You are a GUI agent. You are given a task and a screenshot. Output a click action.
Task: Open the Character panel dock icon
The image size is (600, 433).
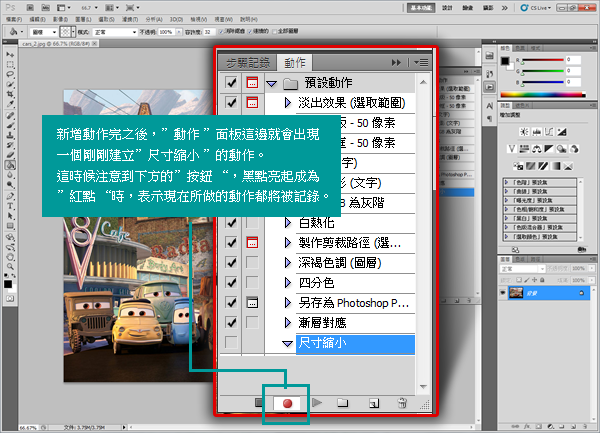tap(489, 106)
